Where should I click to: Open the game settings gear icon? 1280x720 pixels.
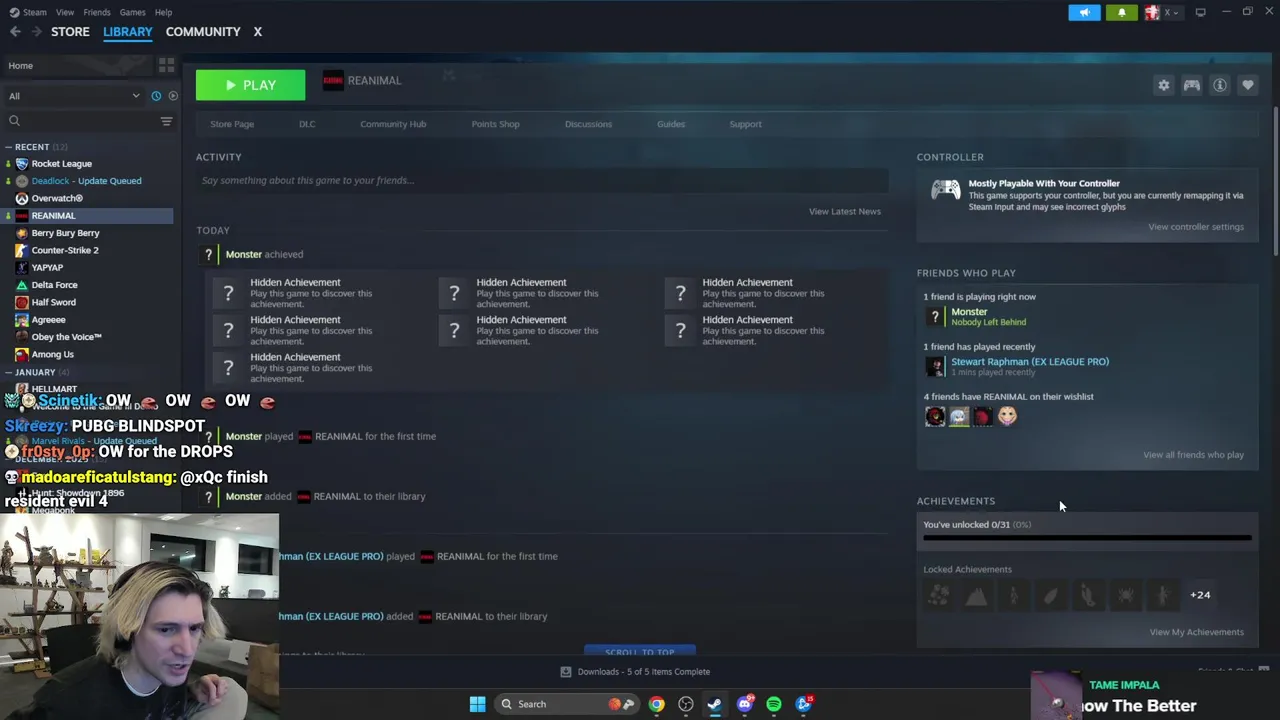tap(1163, 86)
